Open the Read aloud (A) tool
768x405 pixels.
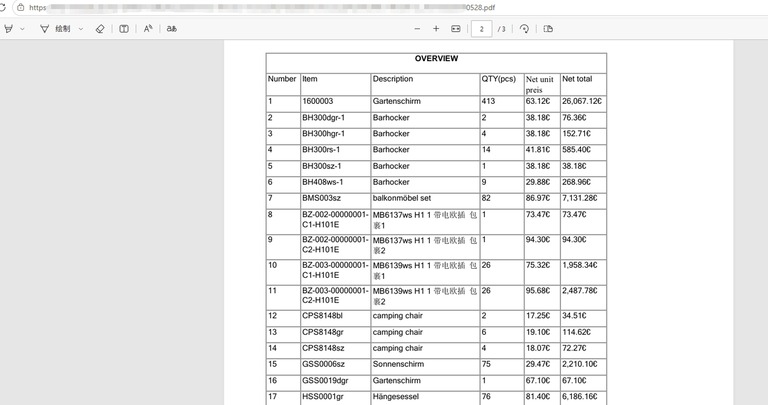click(148, 29)
